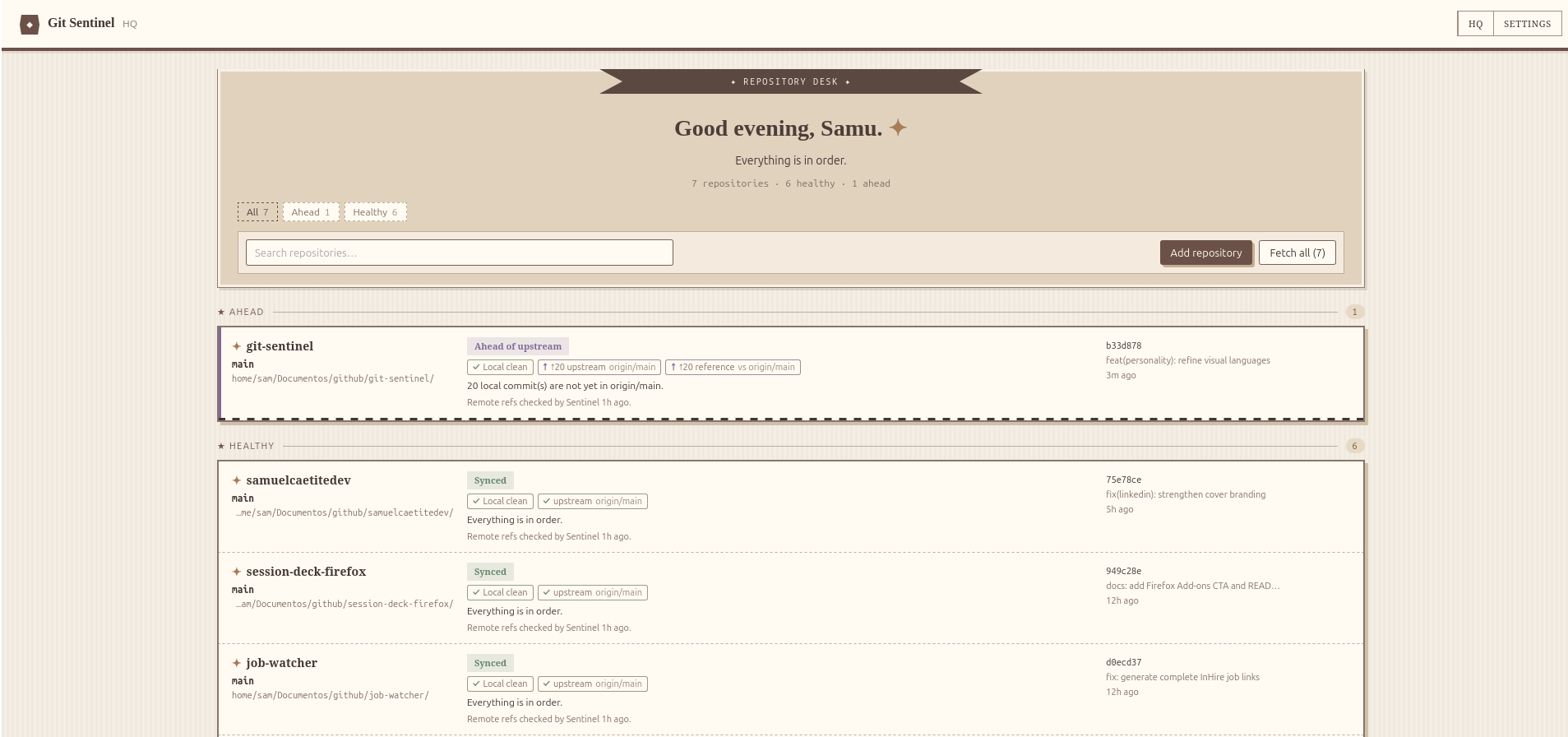Screen dimensions: 1568x737
Task: Click the docs: add Firefox Add-ons commit message
Action: tap(1193, 586)
